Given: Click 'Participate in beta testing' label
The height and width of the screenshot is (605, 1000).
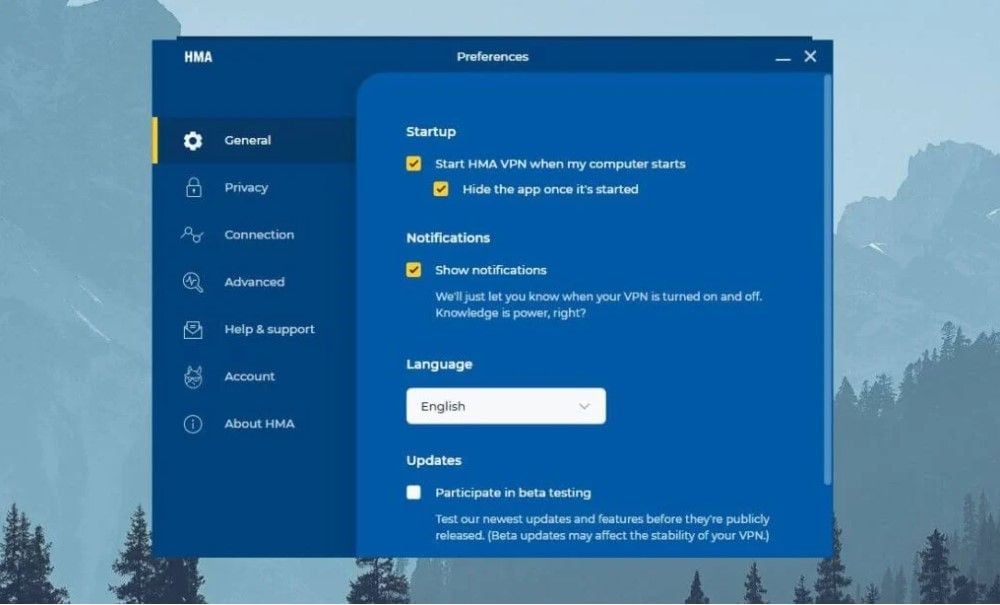Looking at the screenshot, I should (513, 493).
